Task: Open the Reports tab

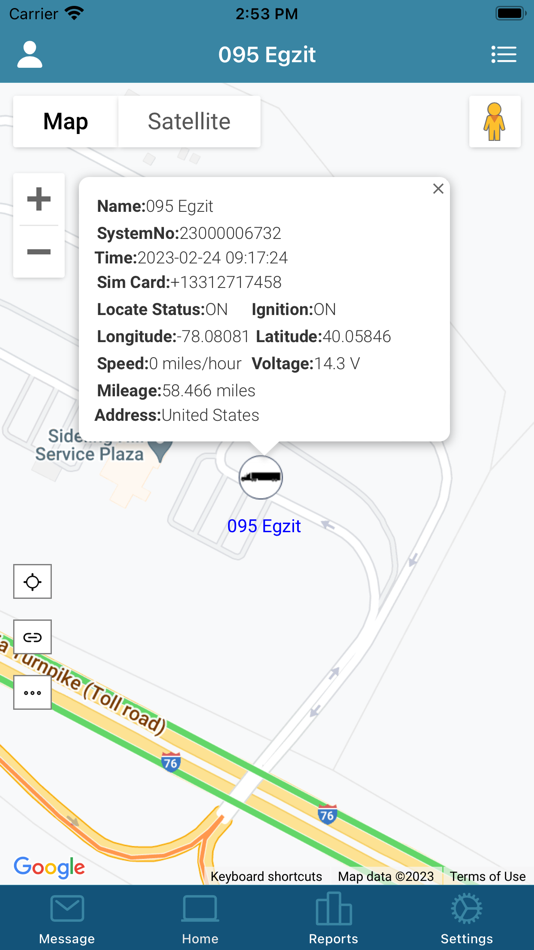Action: click(333, 919)
